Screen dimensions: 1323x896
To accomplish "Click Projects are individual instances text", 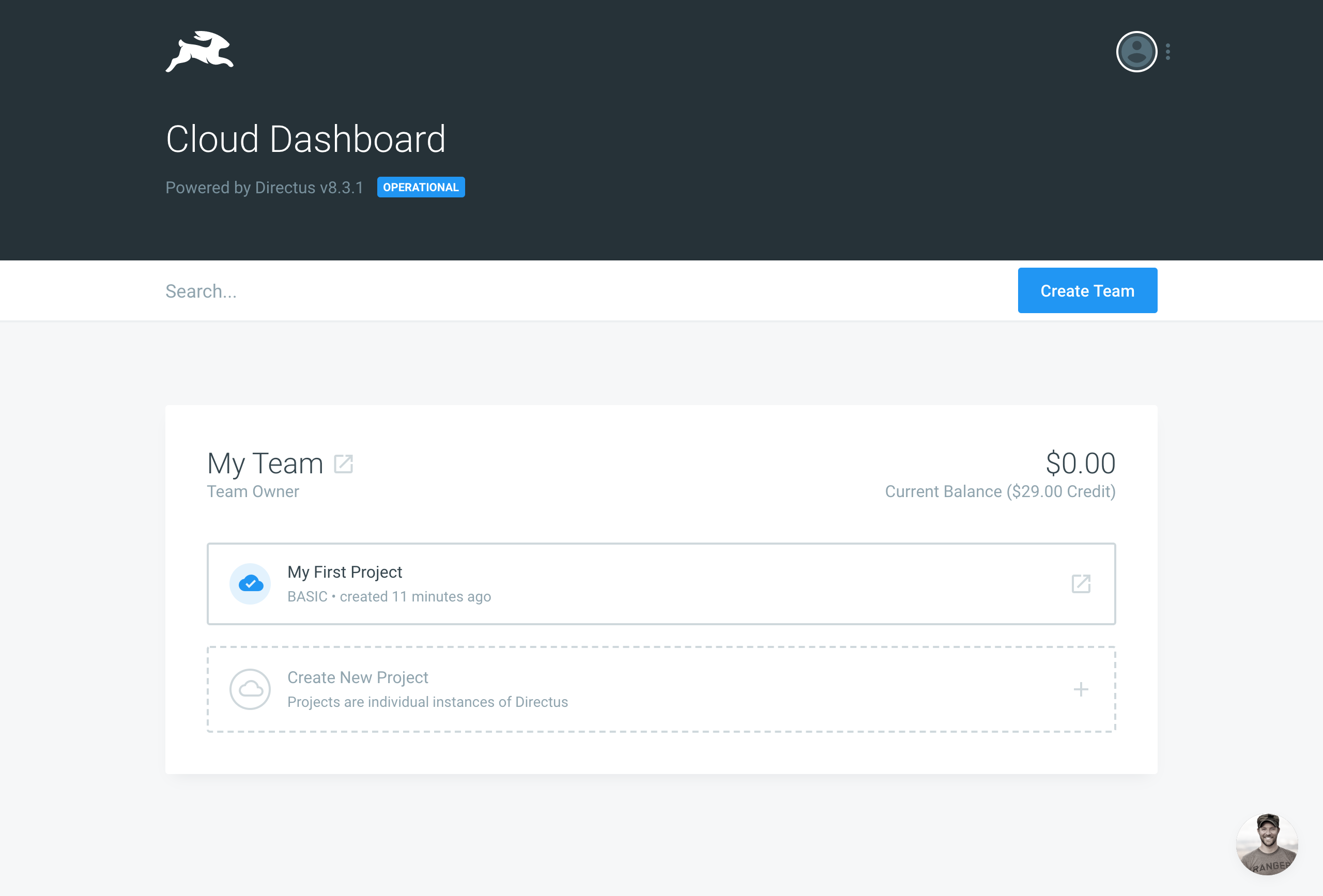I will click(x=427, y=702).
